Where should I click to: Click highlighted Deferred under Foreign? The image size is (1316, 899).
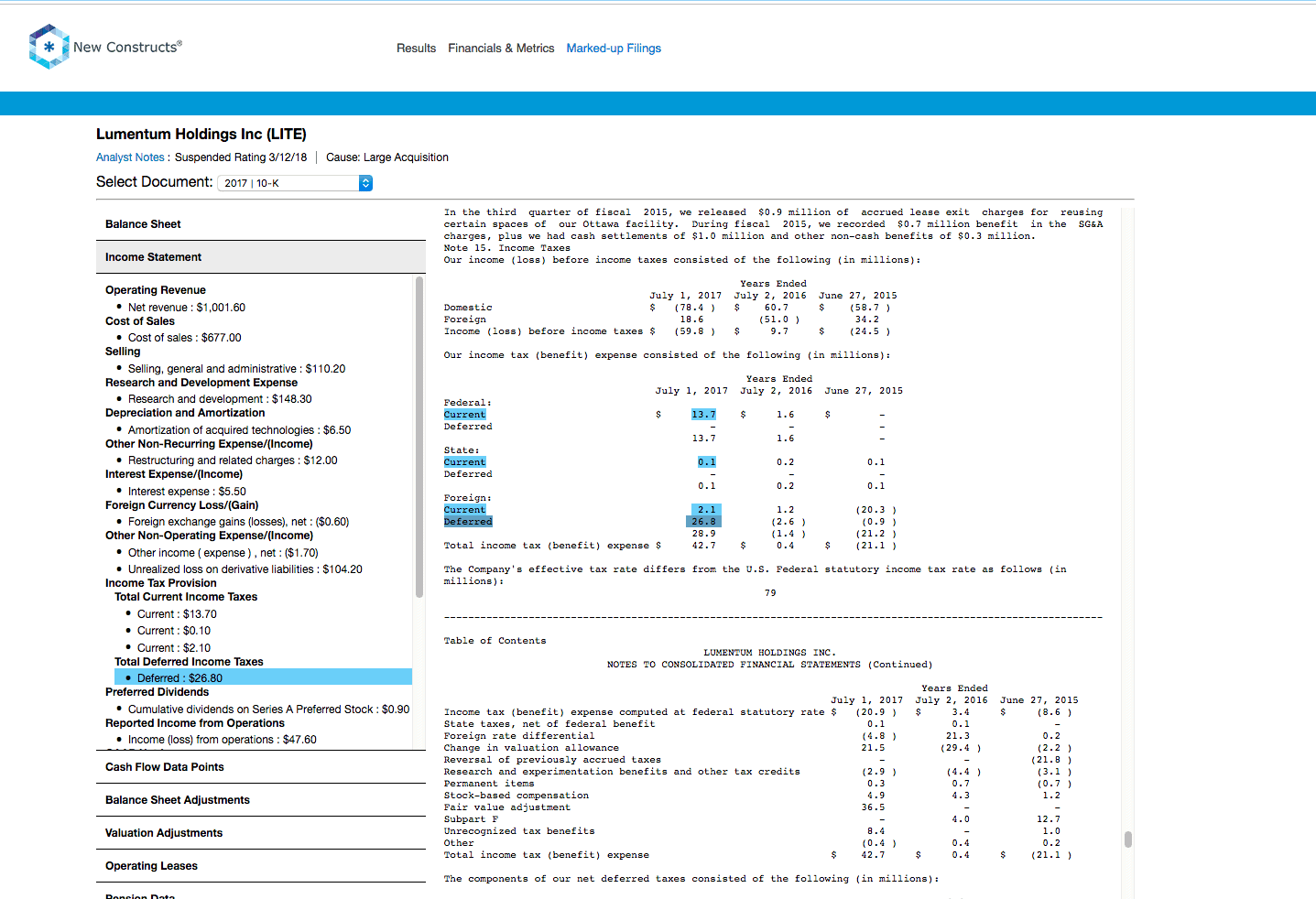[468, 522]
